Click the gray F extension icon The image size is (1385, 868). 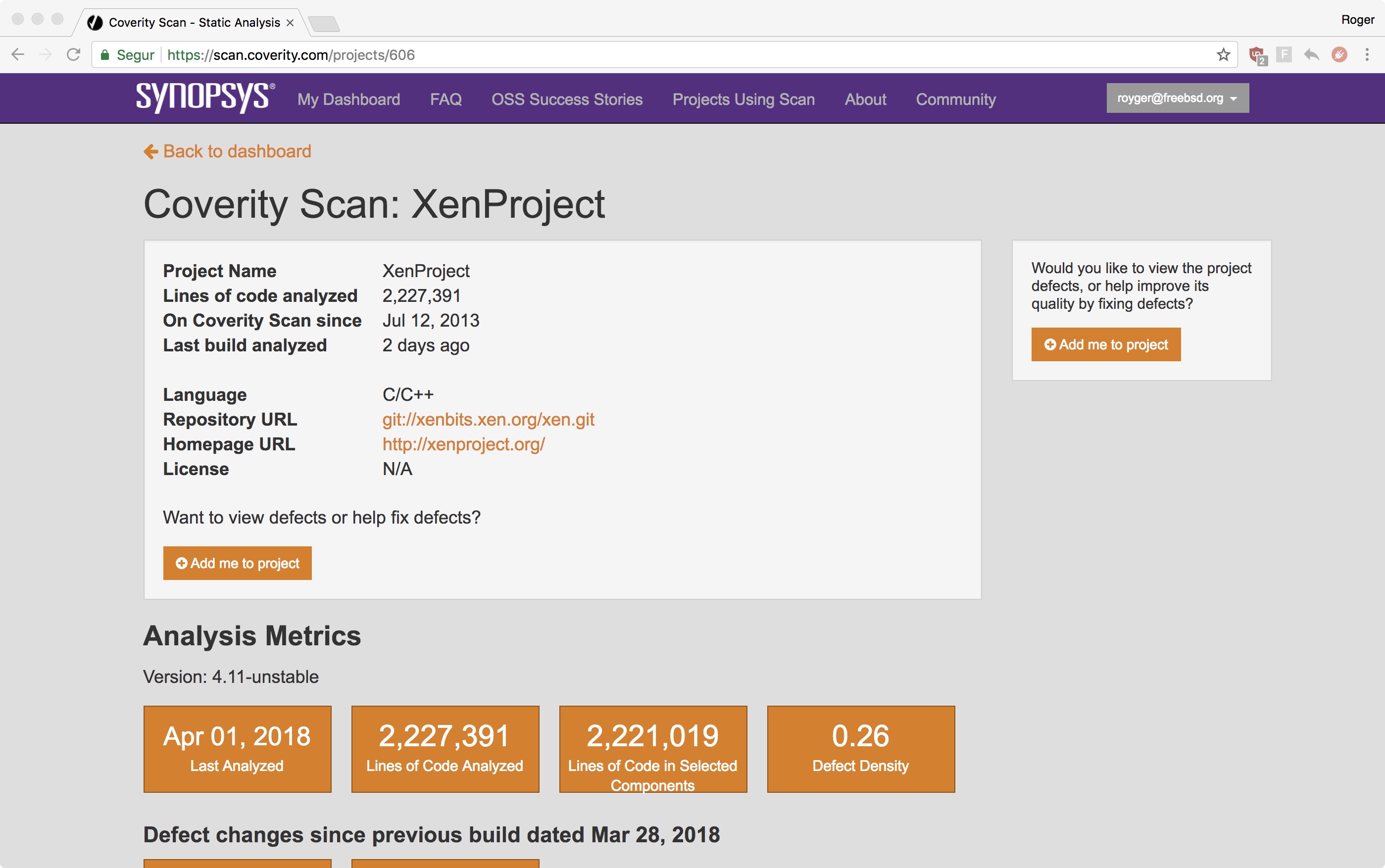(1284, 55)
